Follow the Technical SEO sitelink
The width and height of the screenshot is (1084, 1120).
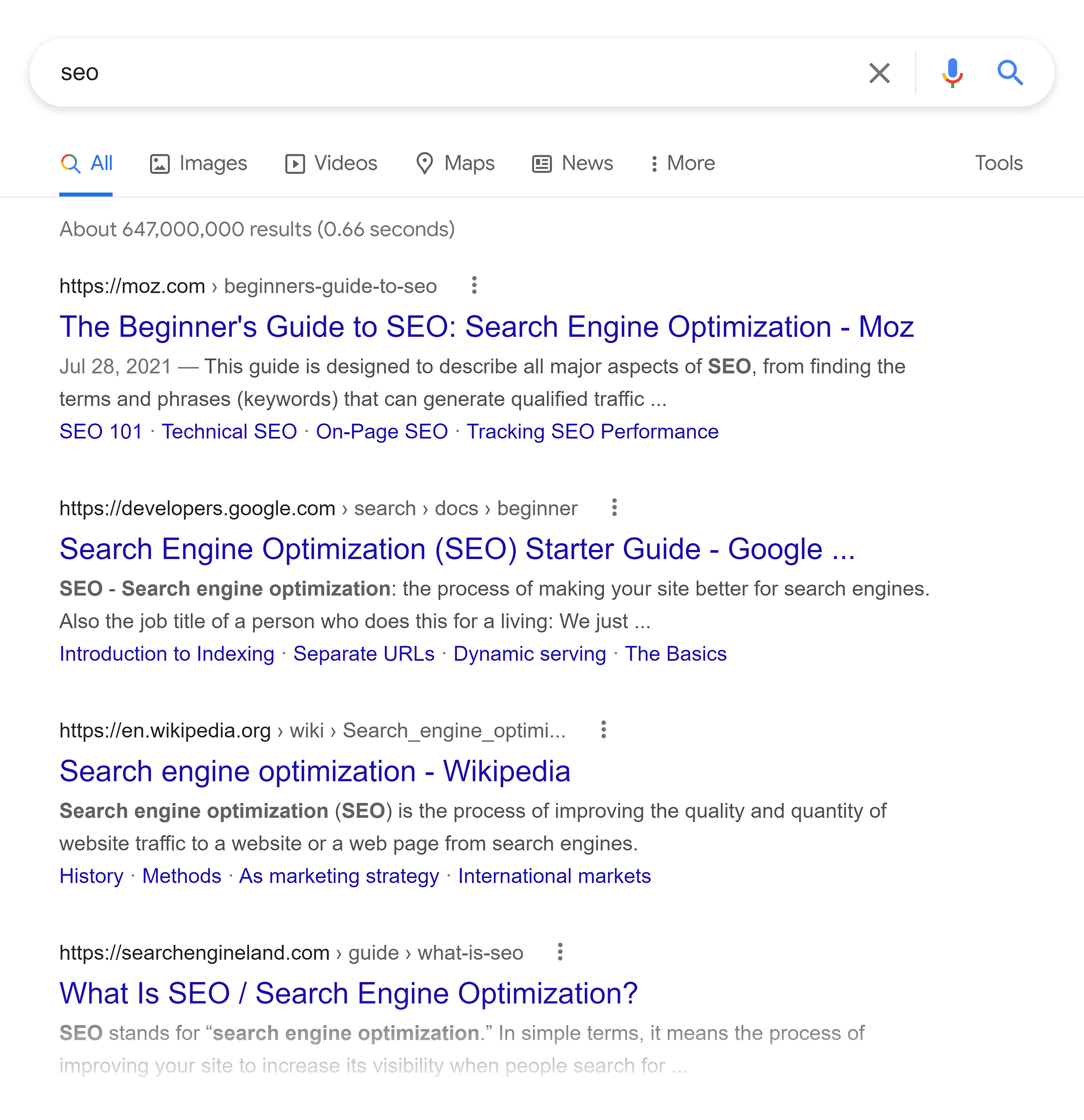(x=229, y=432)
